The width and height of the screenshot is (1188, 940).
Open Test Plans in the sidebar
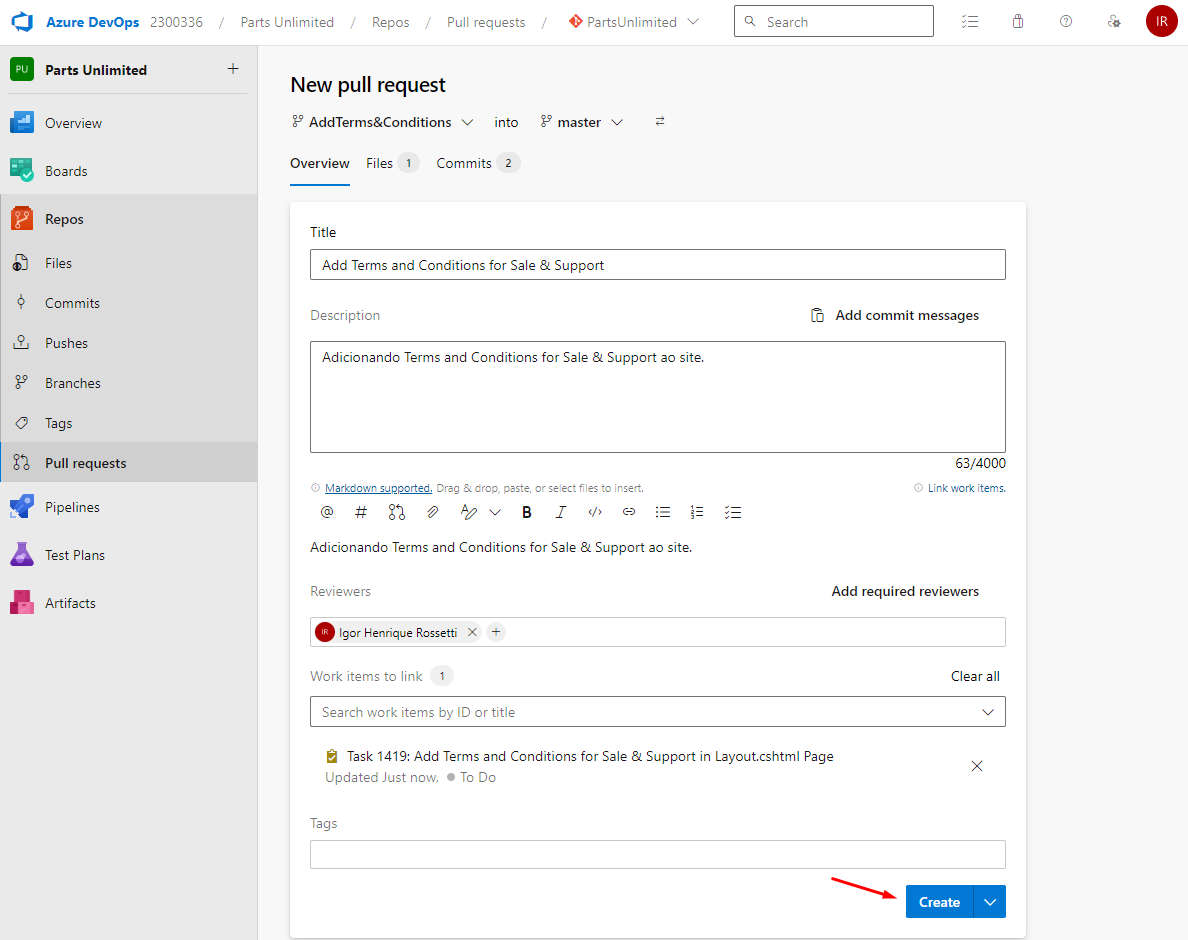129,554
